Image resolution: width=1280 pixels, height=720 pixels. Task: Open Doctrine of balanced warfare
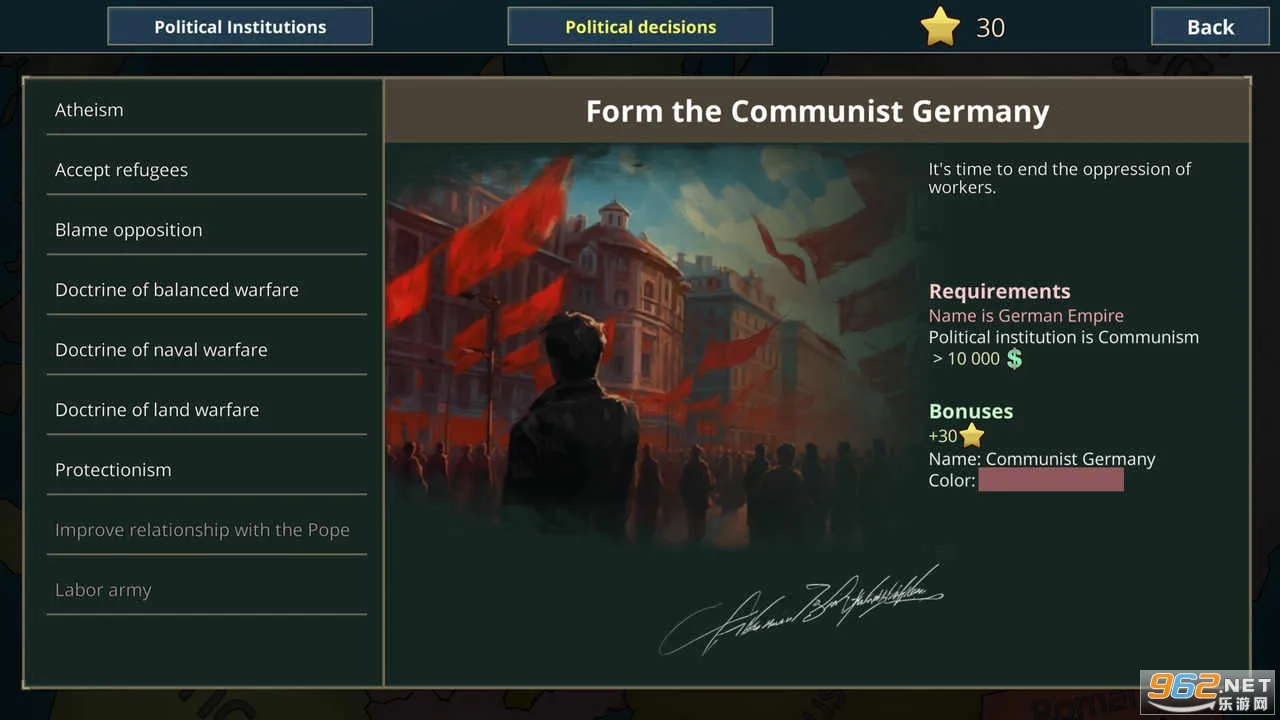[x=206, y=290]
